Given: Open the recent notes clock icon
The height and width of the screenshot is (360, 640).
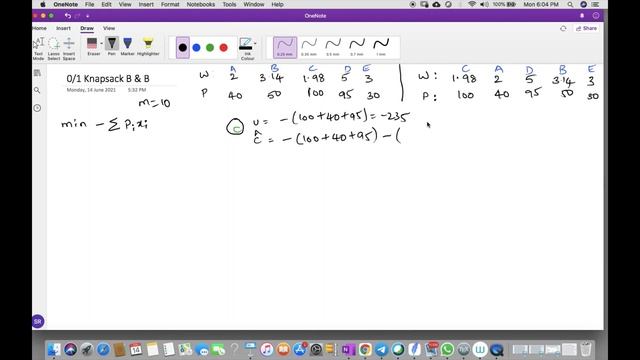Looking at the screenshot, I should (x=37, y=108).
